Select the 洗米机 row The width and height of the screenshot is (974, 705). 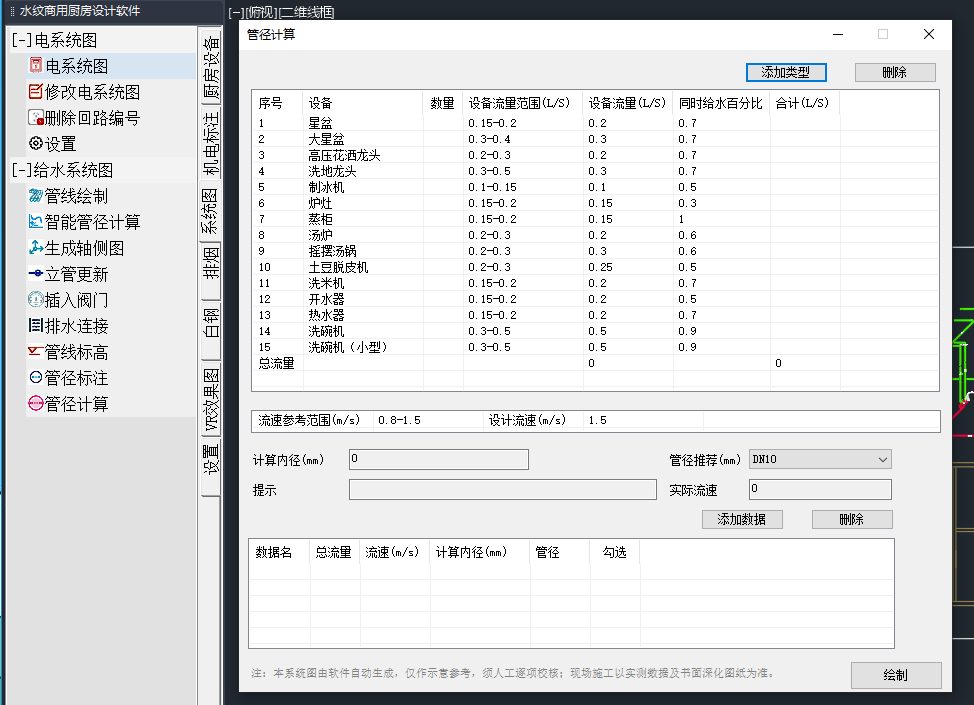tap(594, 283)
